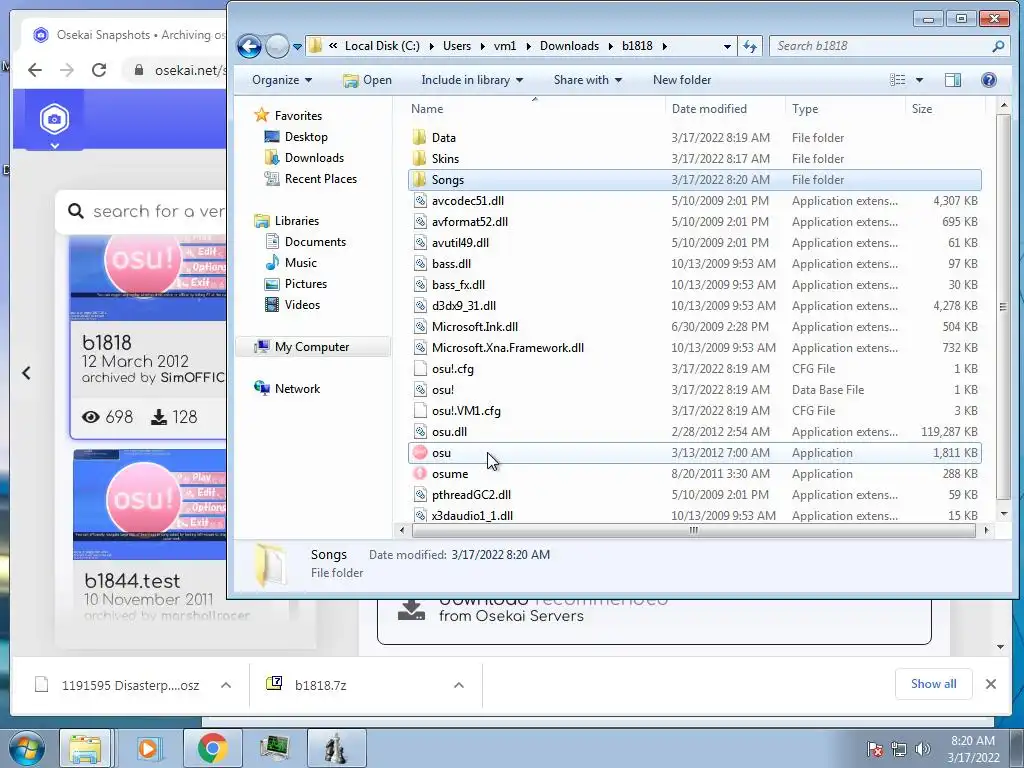The image size is (1024, 768).
Task: Select the osu!.cfg file icon
Action: point(420,368)
